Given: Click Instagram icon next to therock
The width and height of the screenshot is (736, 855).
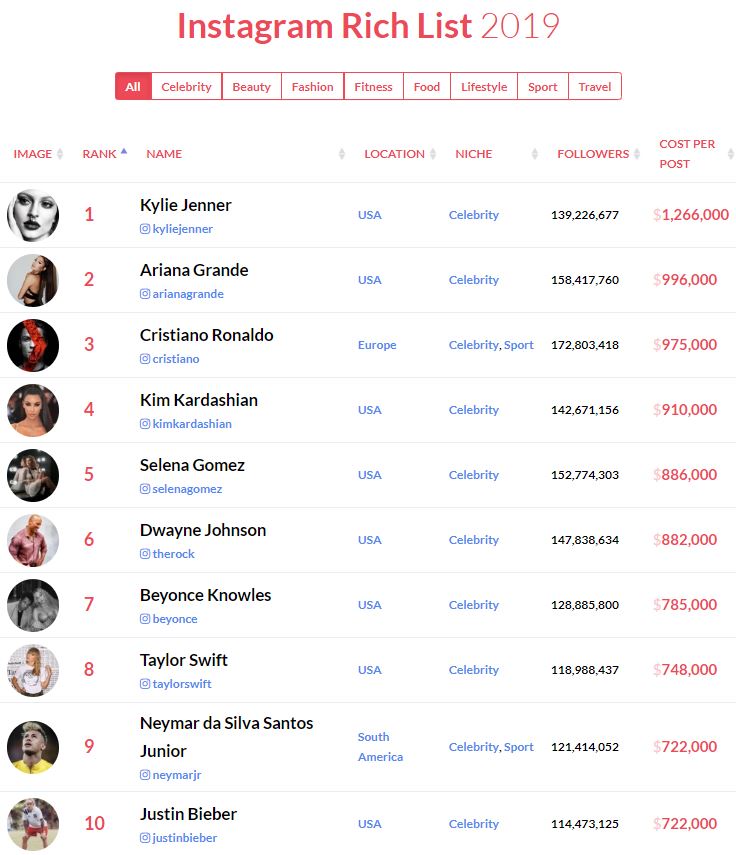Looking at the screenshot, I should click(x=145, y=554).
